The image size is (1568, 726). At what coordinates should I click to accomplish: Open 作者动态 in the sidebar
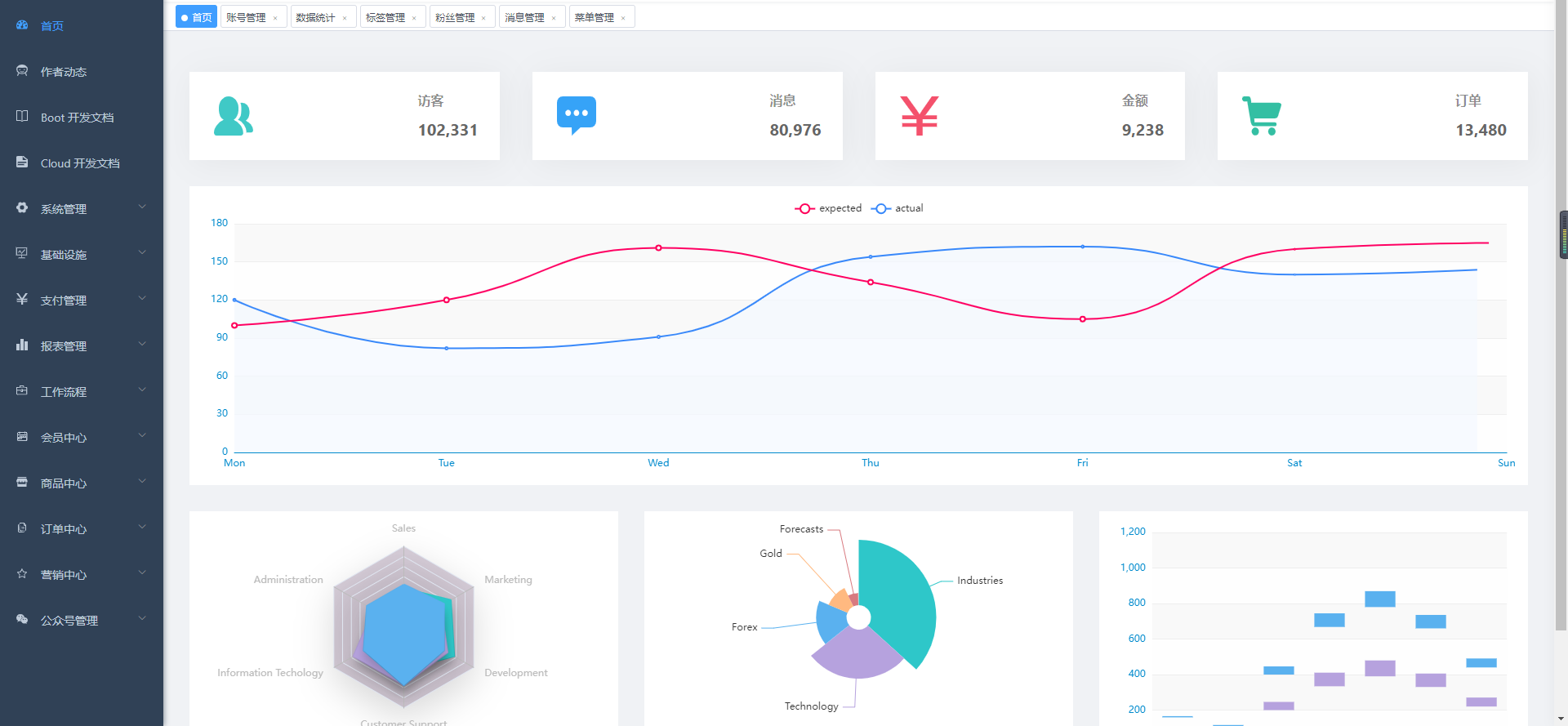[82, 71]
